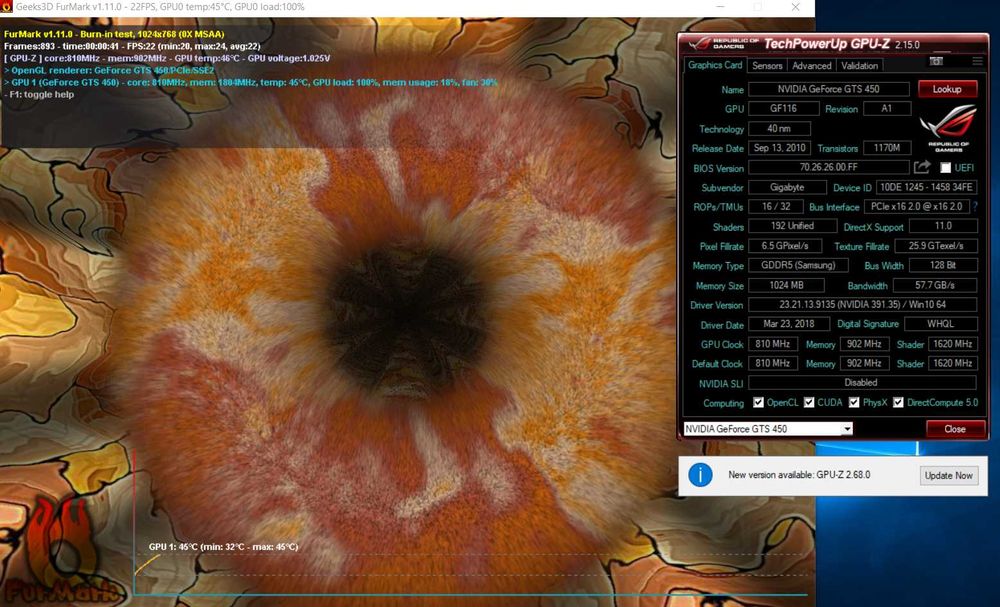Click the FurMark app icon in title bar
Viewport: 1000px width, 607px height.
[x=6, y=6]
